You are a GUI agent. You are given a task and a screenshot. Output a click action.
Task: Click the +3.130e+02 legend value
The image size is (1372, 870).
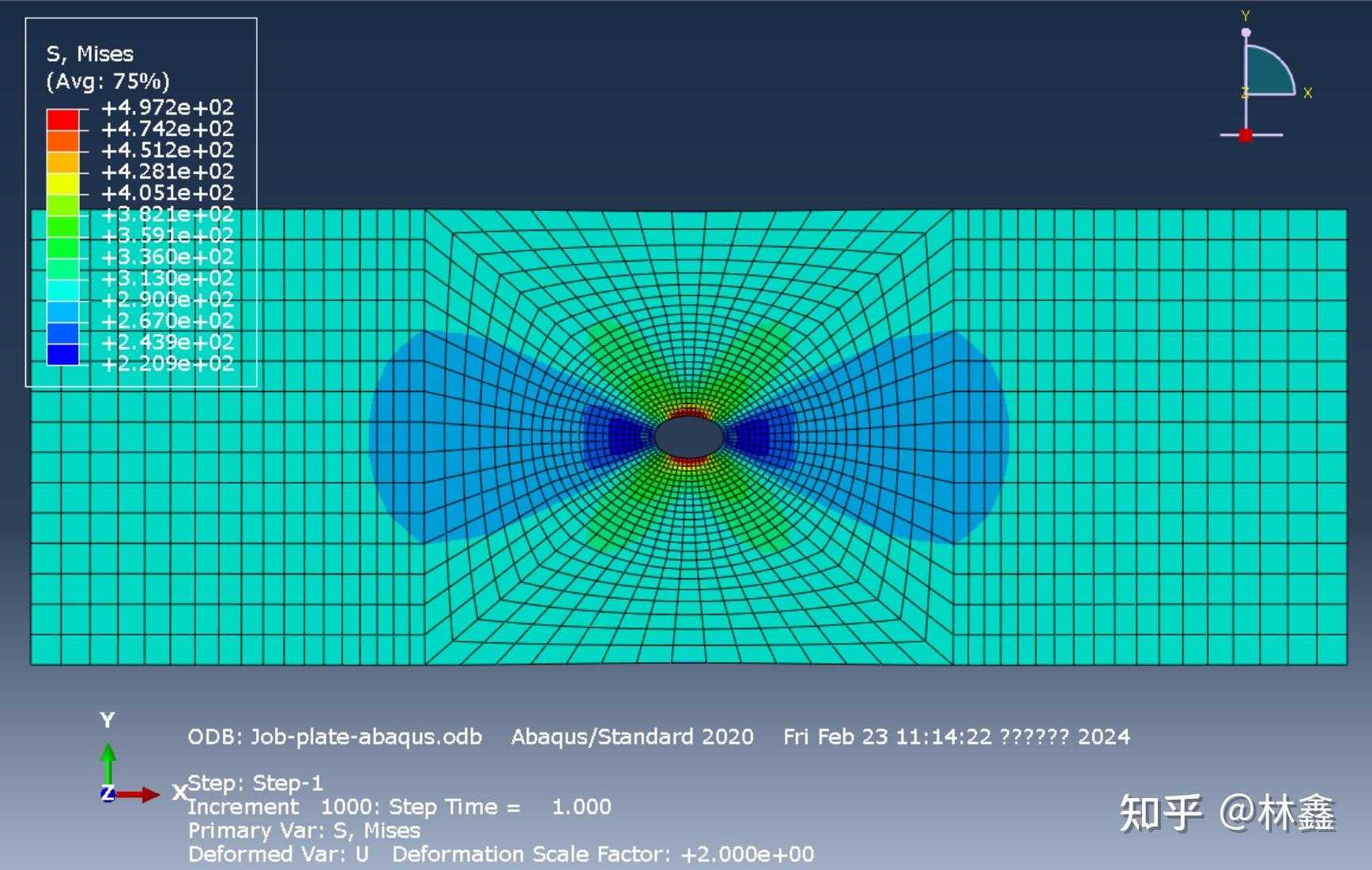[x=168, y=277]
